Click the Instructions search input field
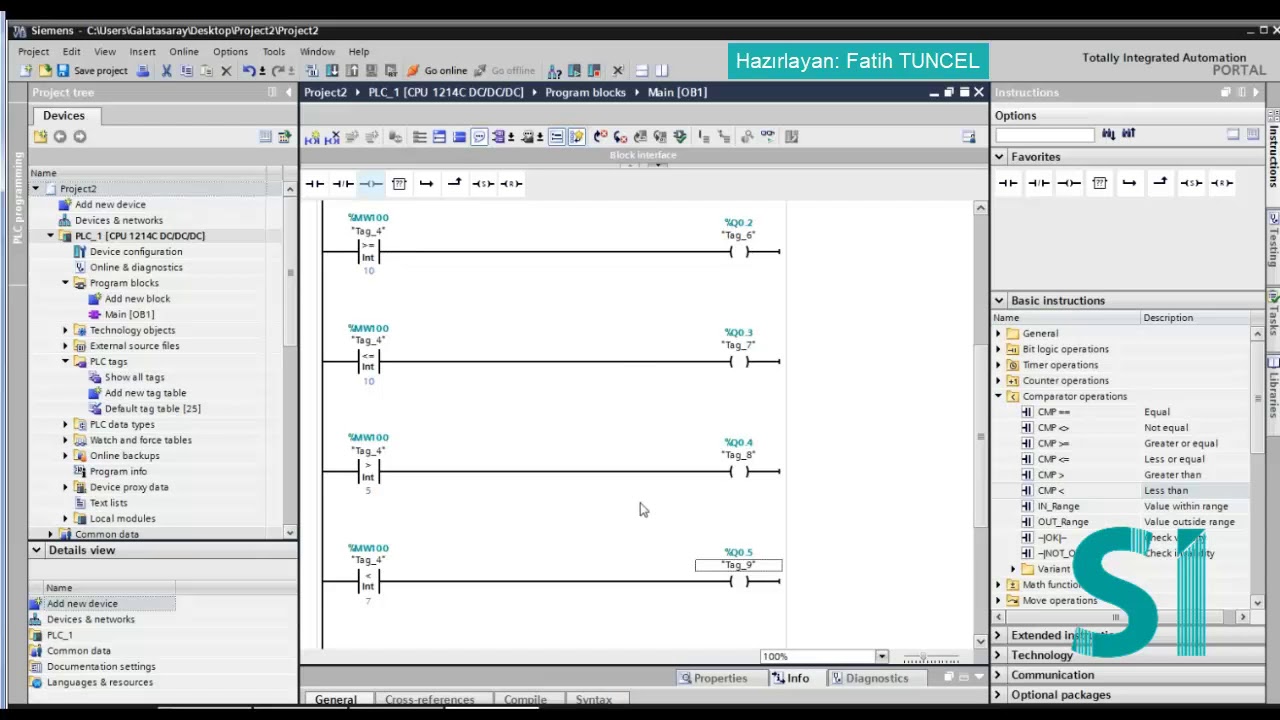Screen dimensions: 1280x720 point(1045,134)
